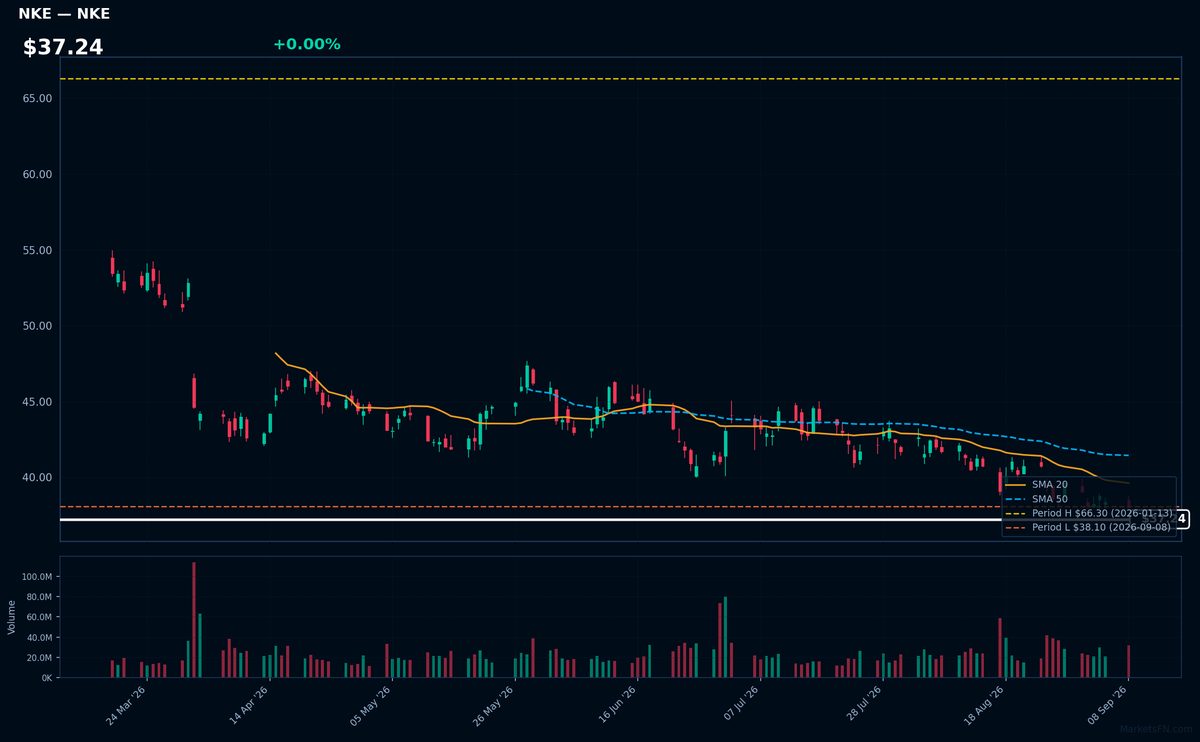This screenshot has width=1200, height=742.
Task: Click the 14 Apr '26 date label
Action: pyautogui.click(x=249, y=705)
